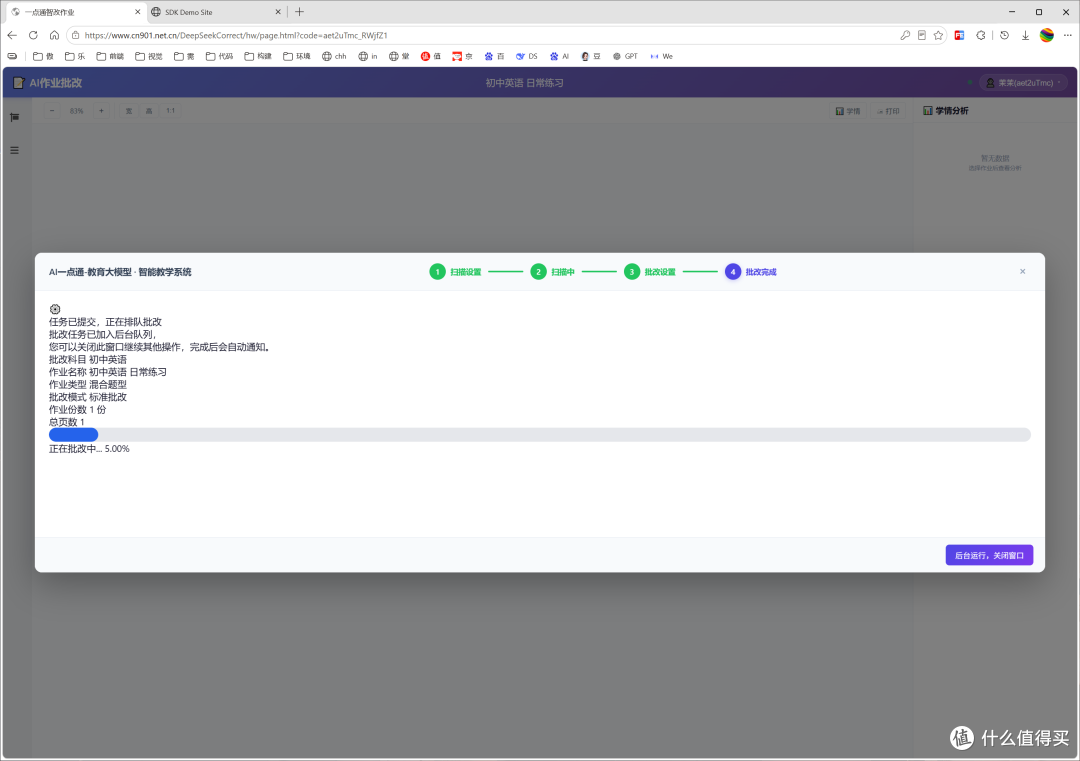Screen dimensions: 1080x761
Task: Expand the 乐 bookmark folder
Action: tap(75, 56)
